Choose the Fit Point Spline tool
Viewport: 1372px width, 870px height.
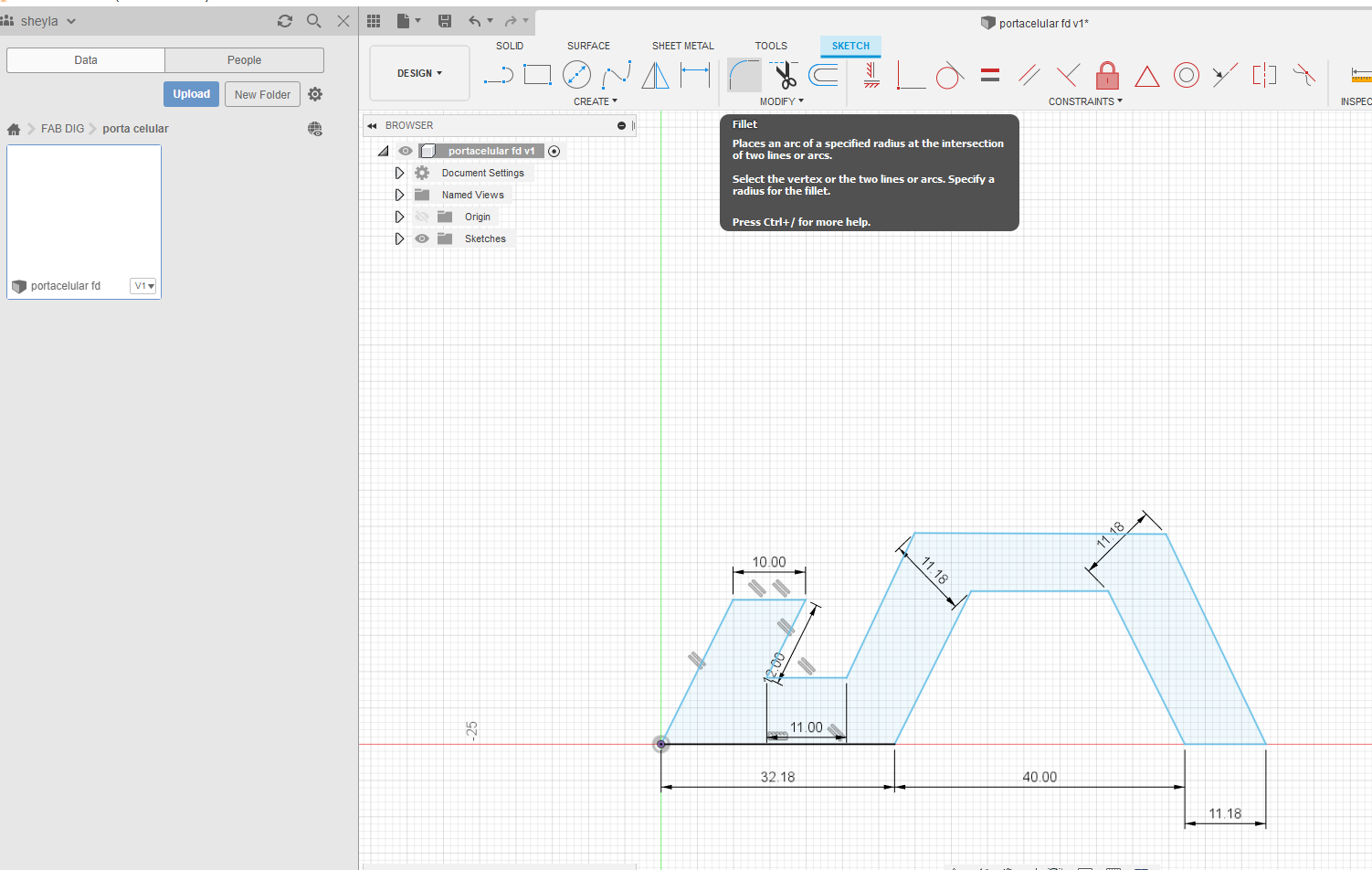[x=617, y=75]
